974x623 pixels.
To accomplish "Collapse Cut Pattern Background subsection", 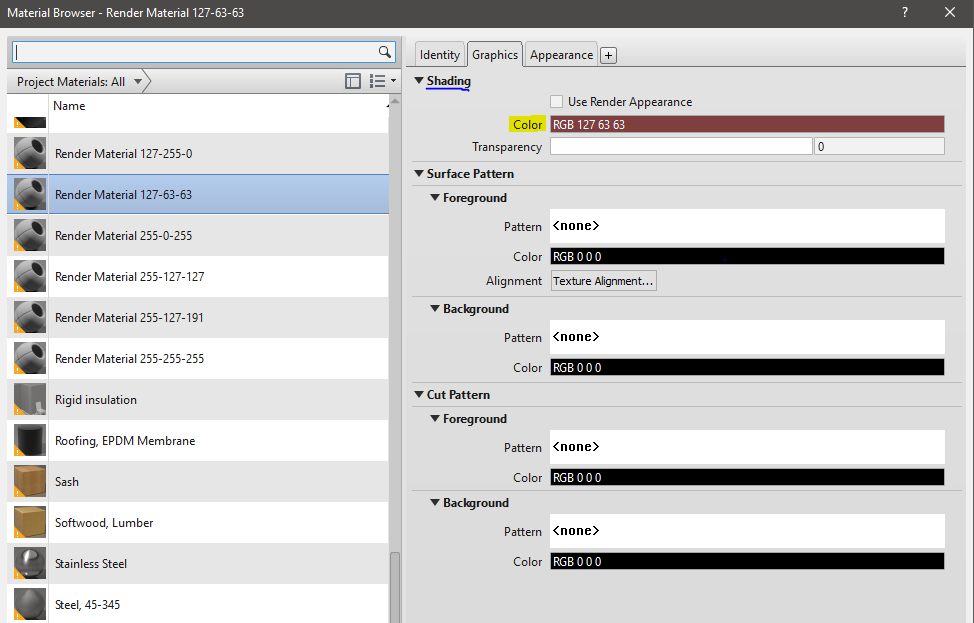I will [x=435, y=502].
